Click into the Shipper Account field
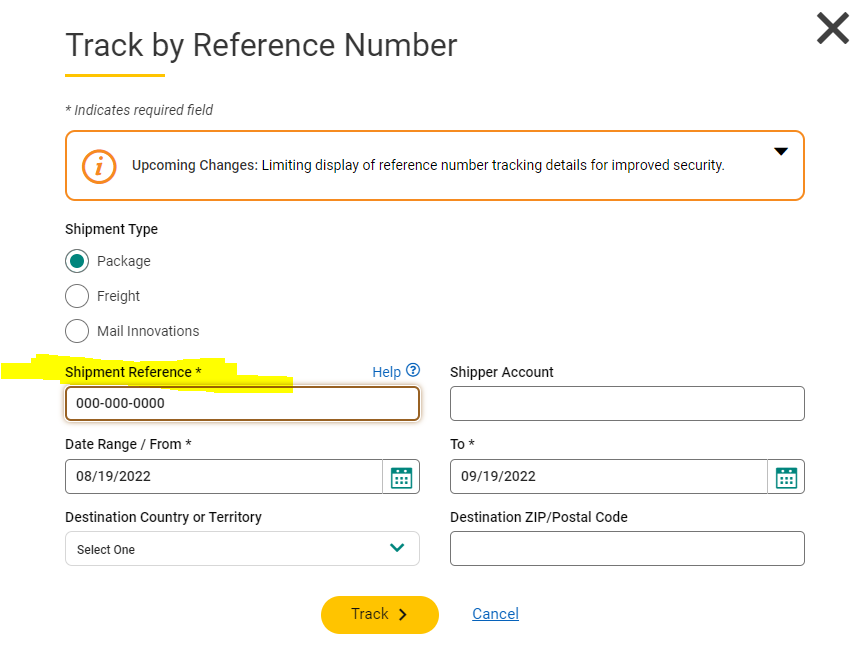This screenshot has height=655, width=864. (x=627, y=404)
